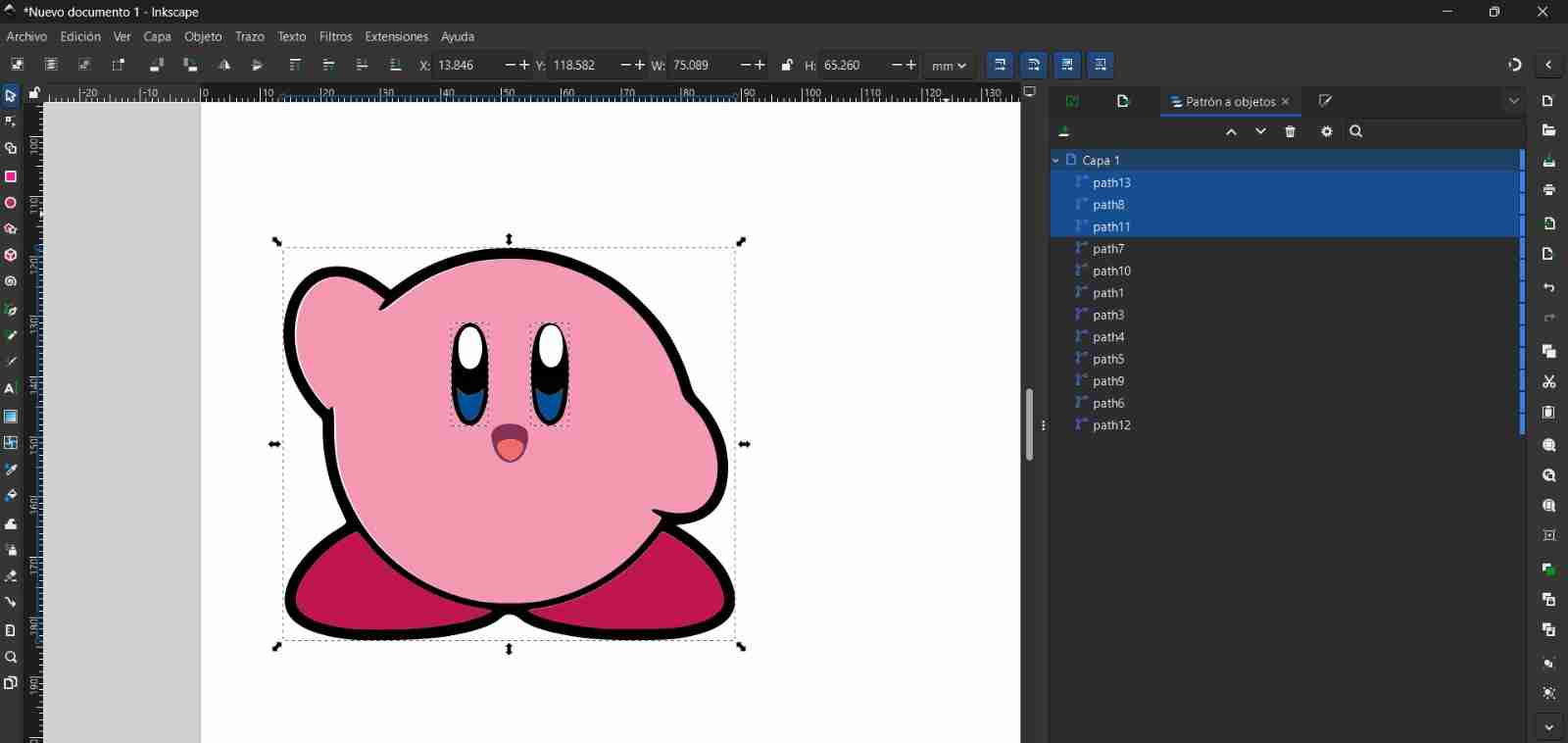Toggle move patterns with object
This screenshot has width=1568, height=743.
click(1101, 65)
